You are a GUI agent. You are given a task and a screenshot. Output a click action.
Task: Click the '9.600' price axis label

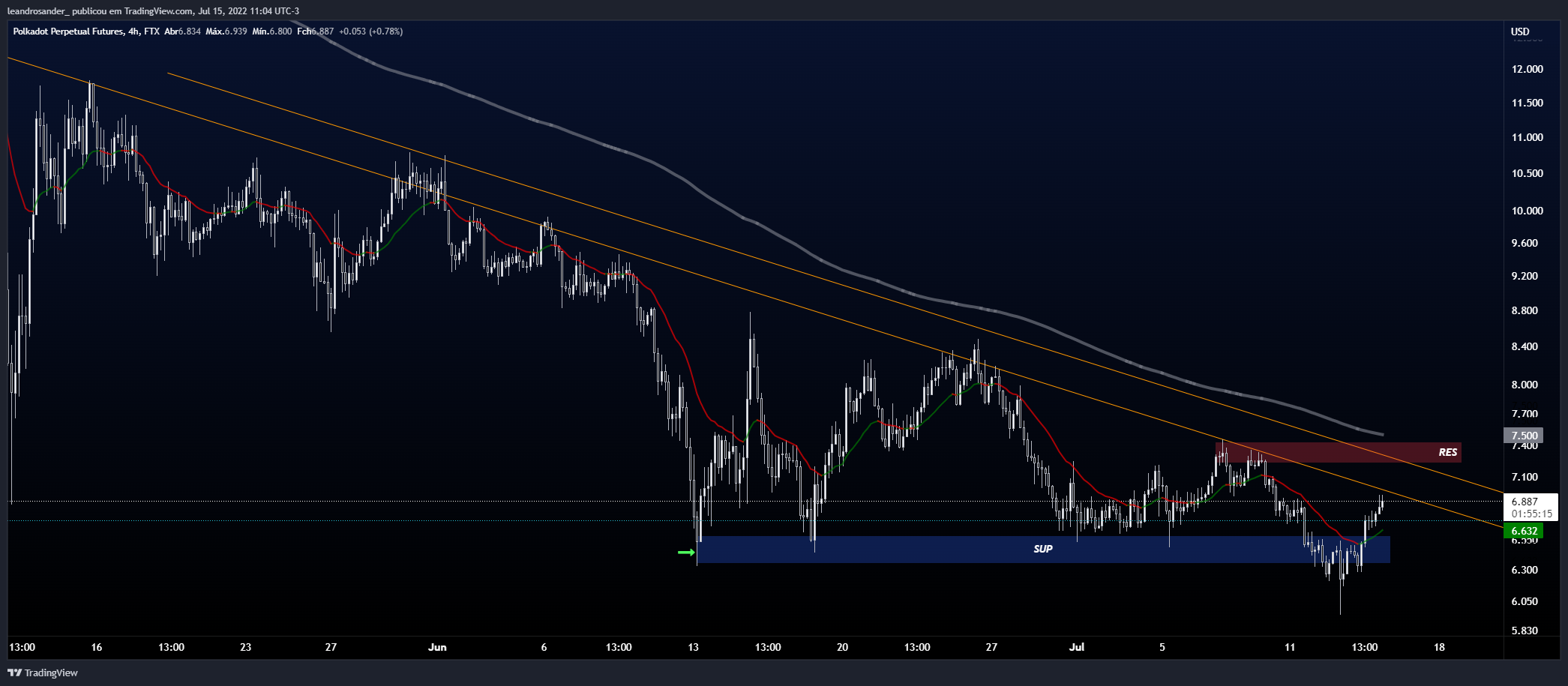point(1525,243)
